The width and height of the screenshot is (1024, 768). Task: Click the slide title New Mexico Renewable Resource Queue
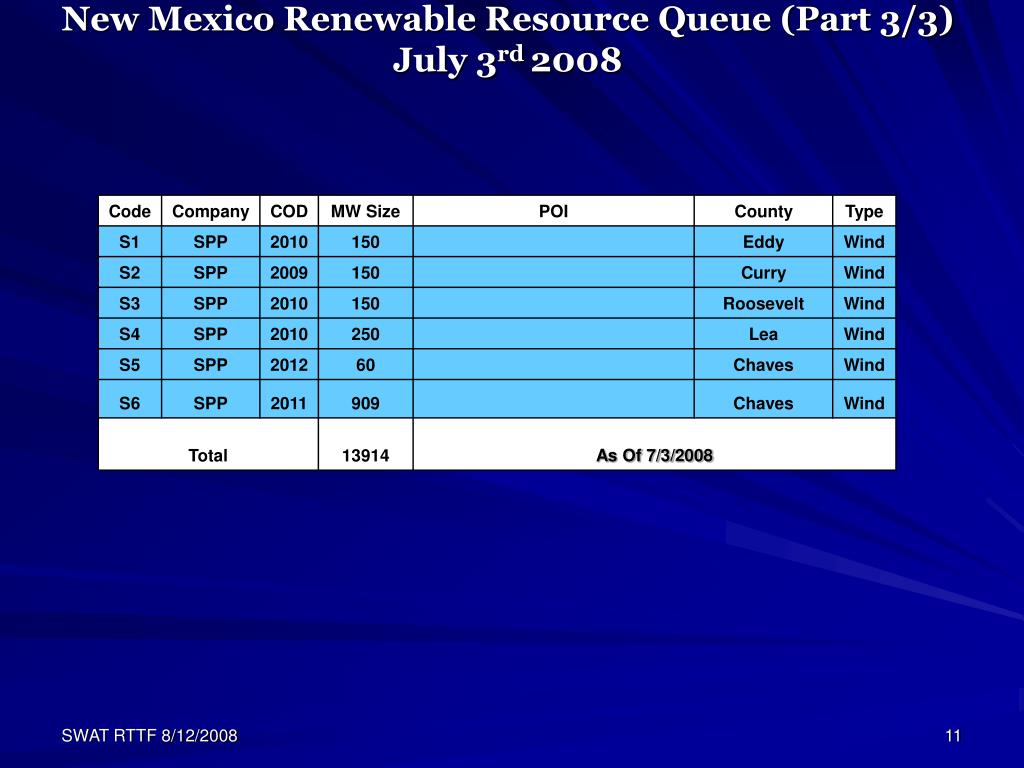point(507,20)
